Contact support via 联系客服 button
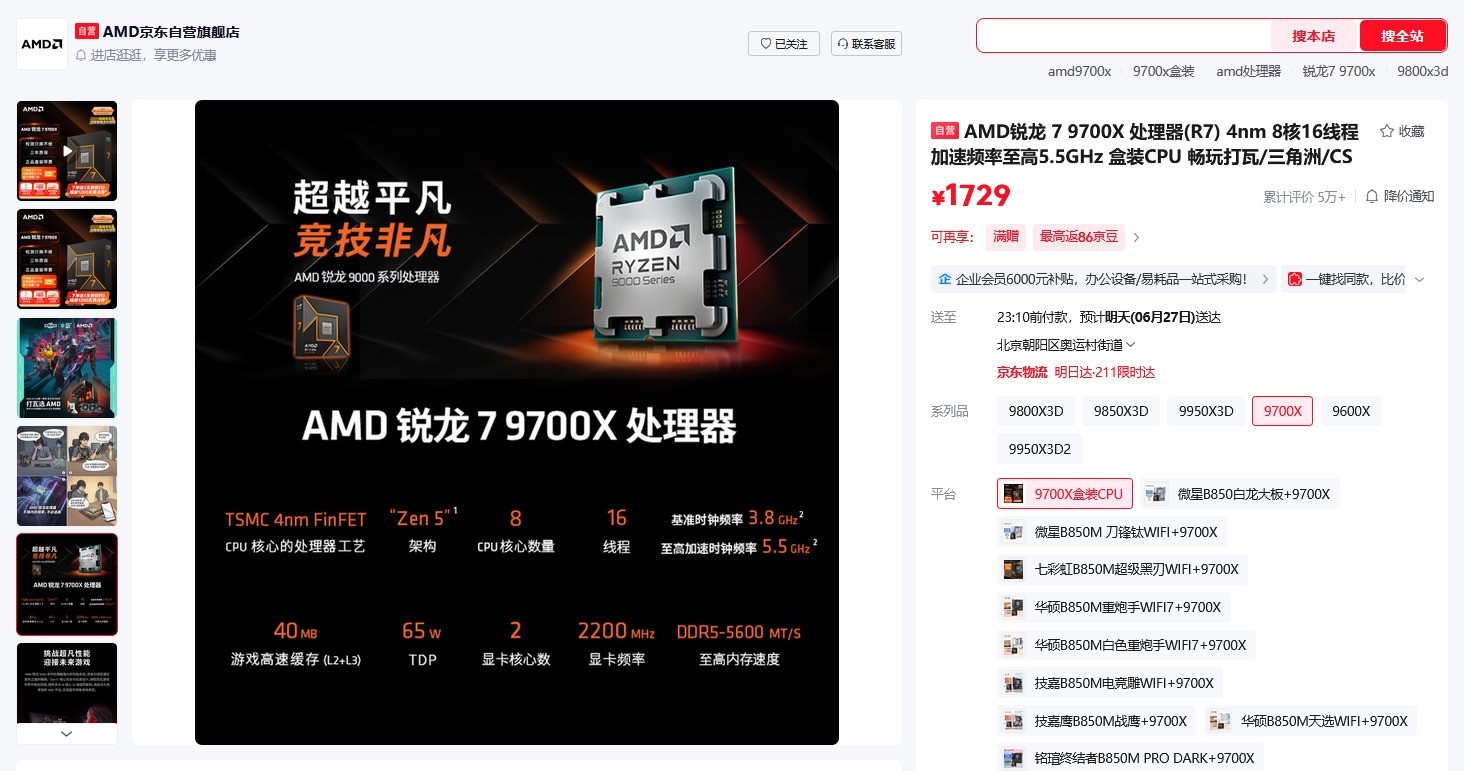The image size is (1464, 771). tap(866, 44)
